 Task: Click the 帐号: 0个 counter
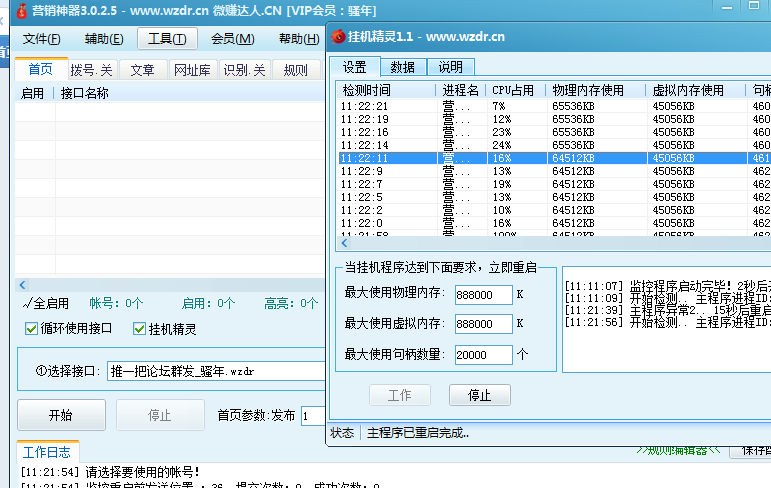pyautogui.click(x=117, y=304)
